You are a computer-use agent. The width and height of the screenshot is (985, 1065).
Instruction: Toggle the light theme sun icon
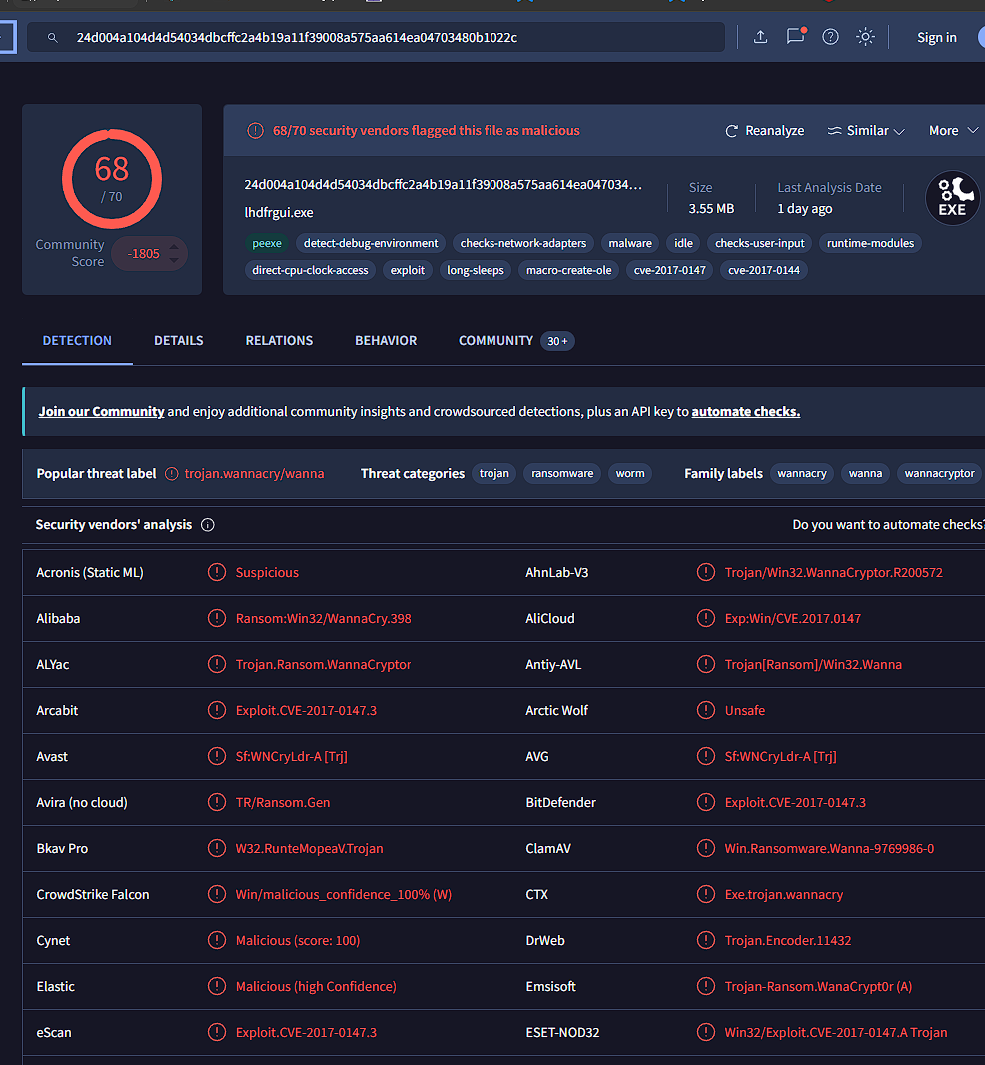(865, 37)
